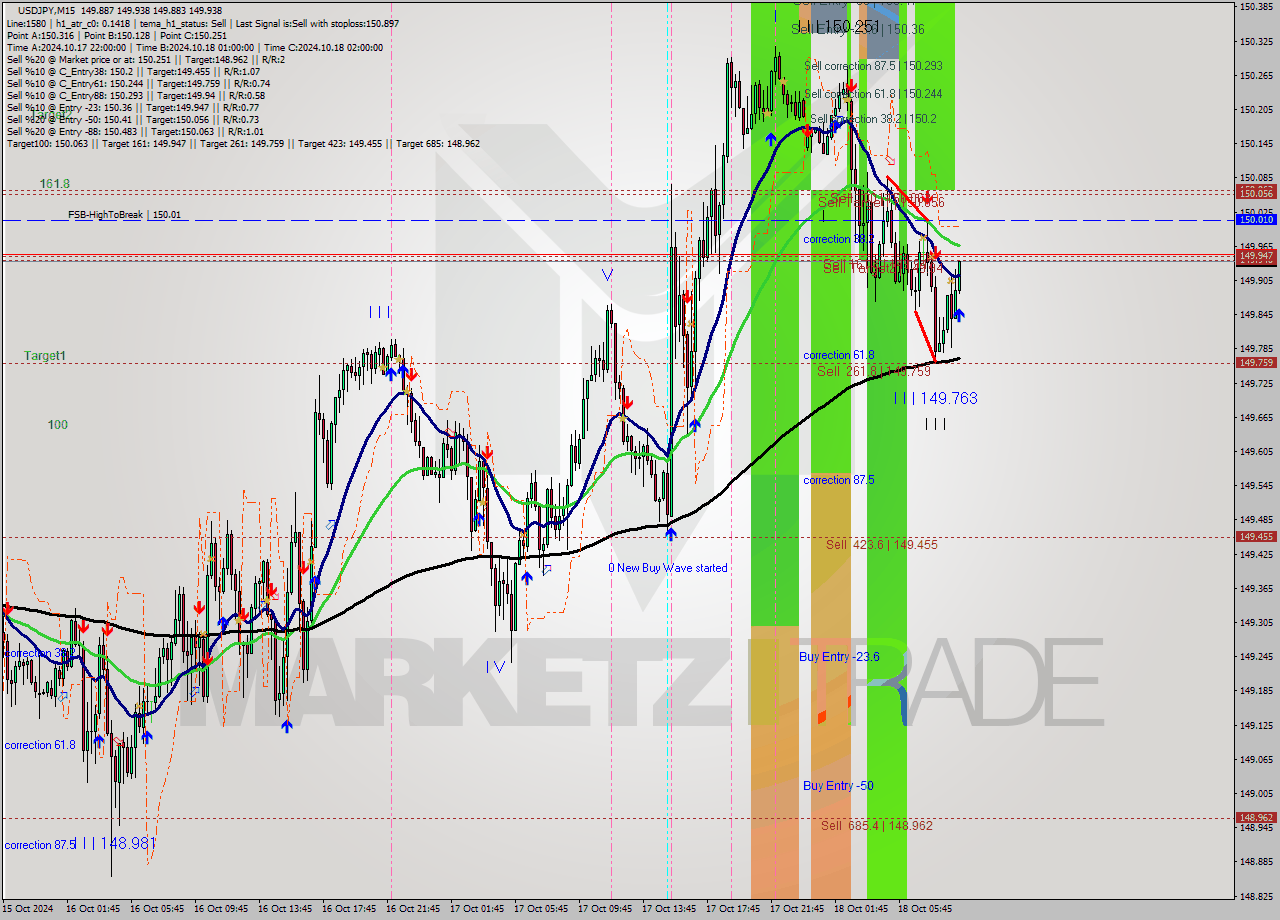Screen dimensions: 1280x920
Task: Click the 148.825 price scale value
Action: (1256, 897)
